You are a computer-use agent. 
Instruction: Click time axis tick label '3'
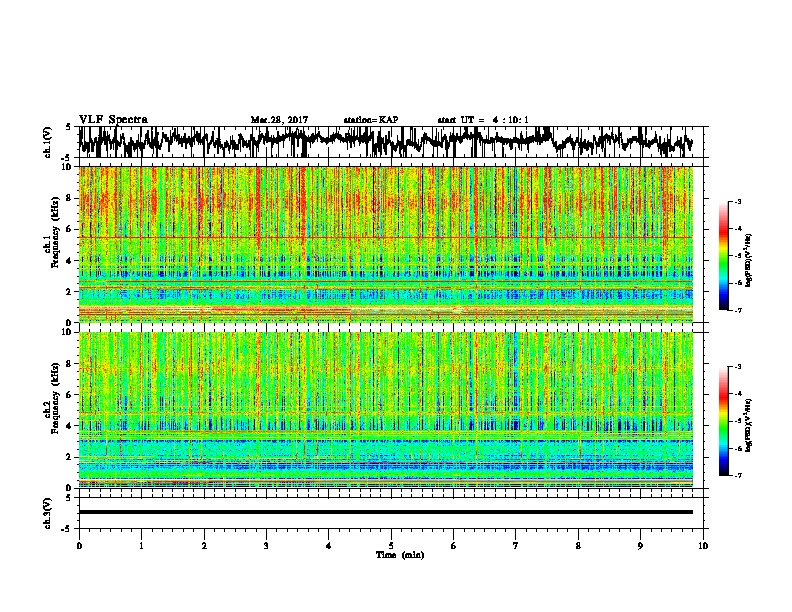click(266, 546)
